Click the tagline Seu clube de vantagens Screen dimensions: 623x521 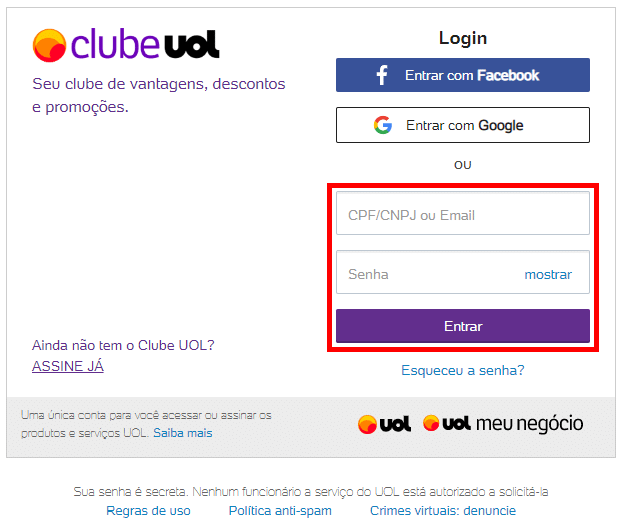coord(159,95)
